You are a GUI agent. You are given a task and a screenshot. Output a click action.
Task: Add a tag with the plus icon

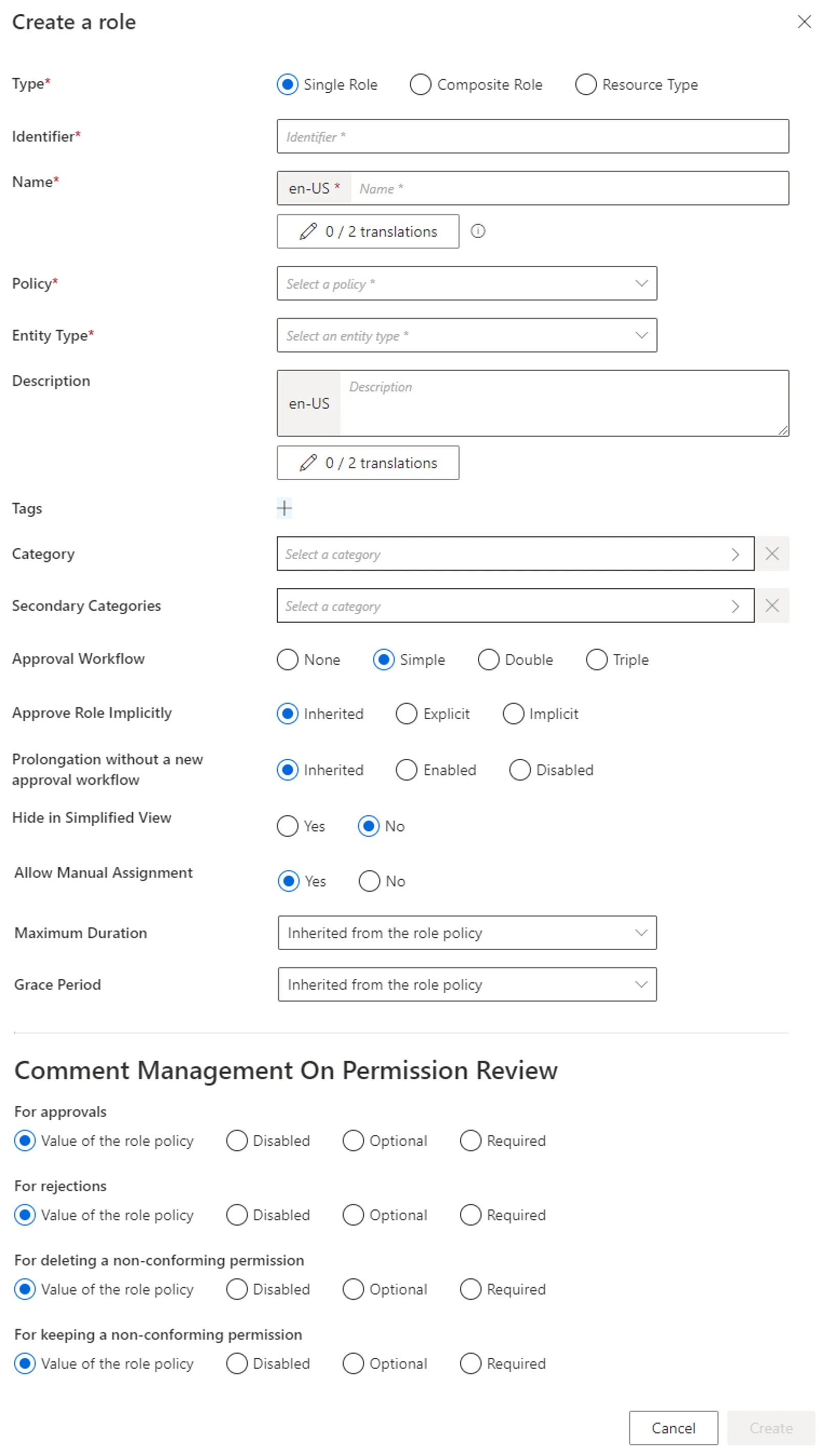284,508
